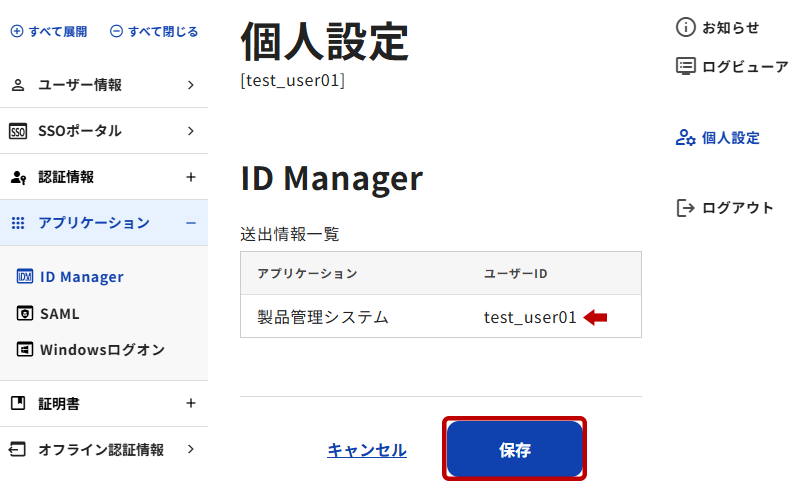The height and width of the screenshot is (483, 789).
Task: Click the SAML shield icon
Action: tap(26, 313)
